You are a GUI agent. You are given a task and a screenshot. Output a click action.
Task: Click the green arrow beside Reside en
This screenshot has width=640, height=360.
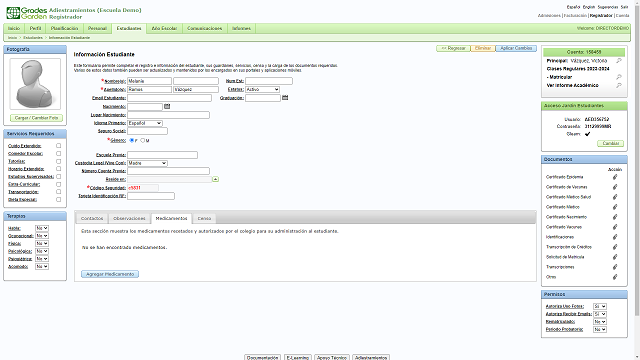click(216, 179)
